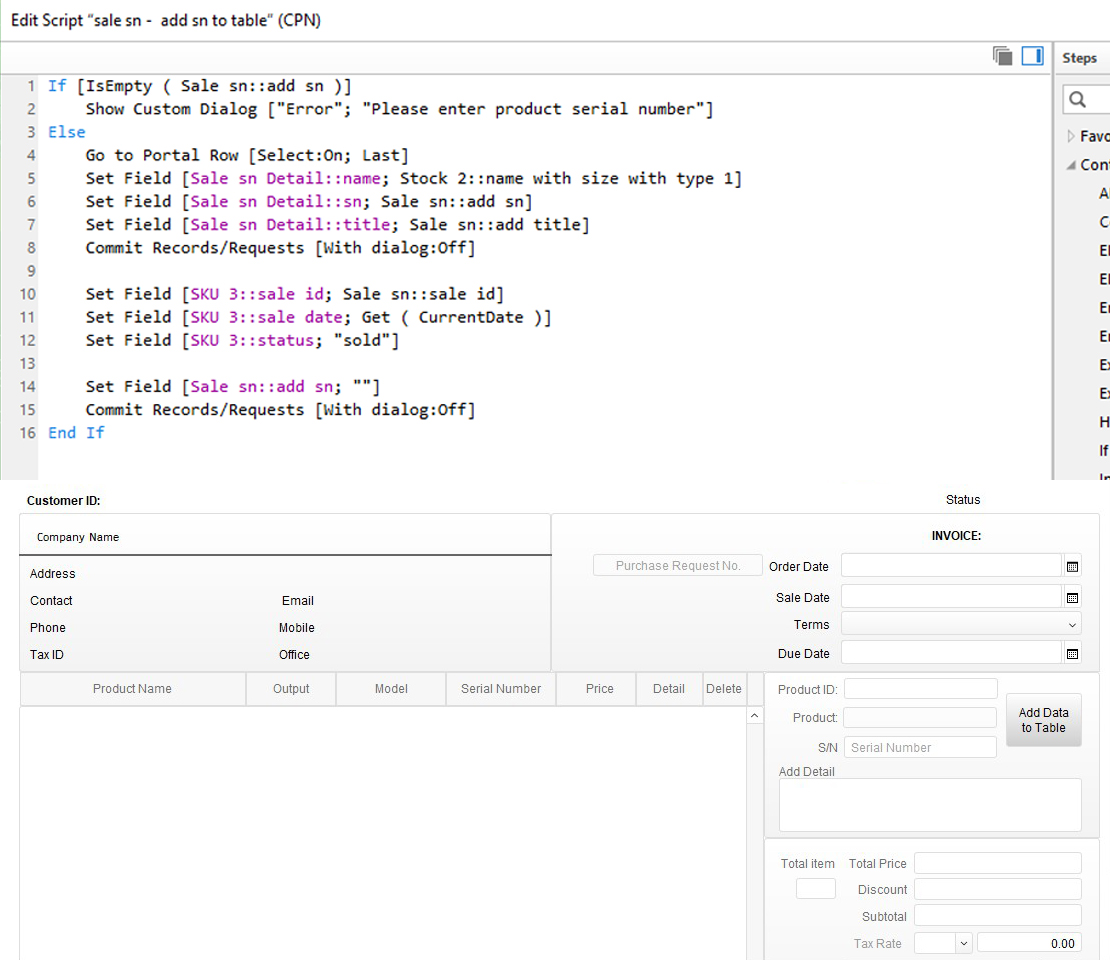Image resolution: width=1110 pixels, height=960 pixels.
Task: Click the Add Data to Table button
Action: (x=1043, y=720)
